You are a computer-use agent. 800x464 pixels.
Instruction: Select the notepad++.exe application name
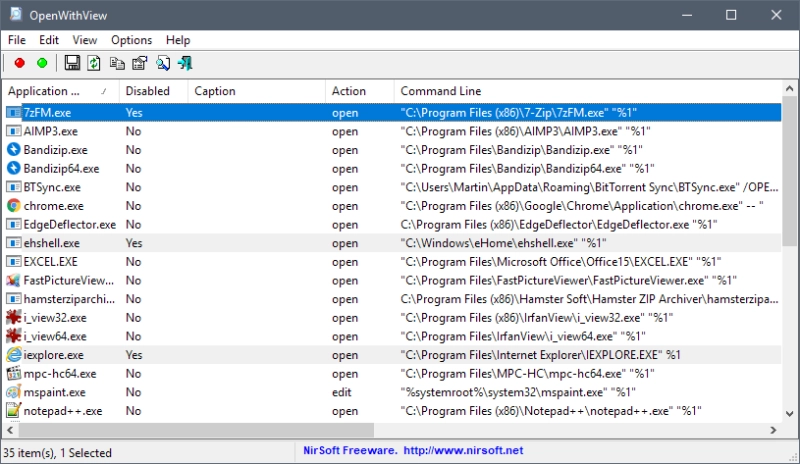pyautogui.click(x=63, y=410)
